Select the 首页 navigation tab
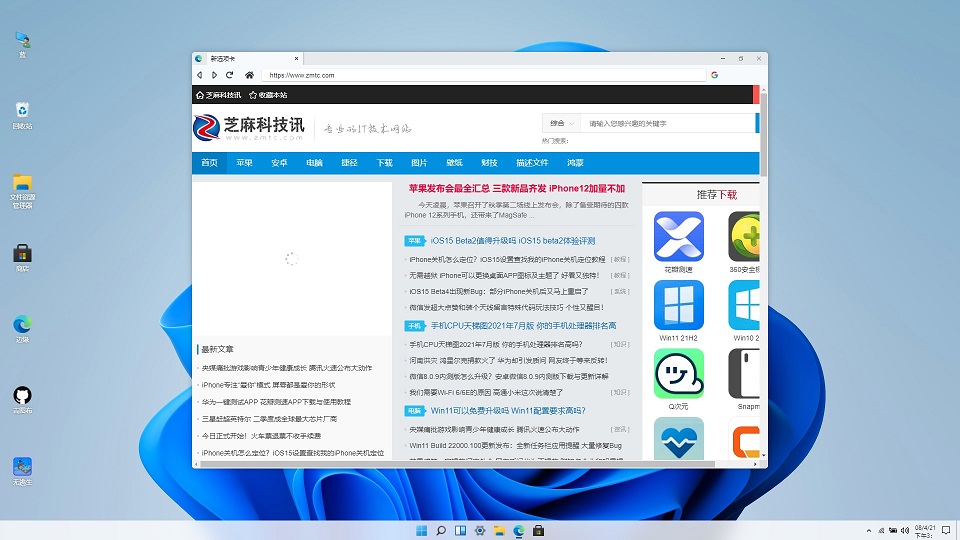This screenshot has width=960, height=540. [x=209, y=163]
